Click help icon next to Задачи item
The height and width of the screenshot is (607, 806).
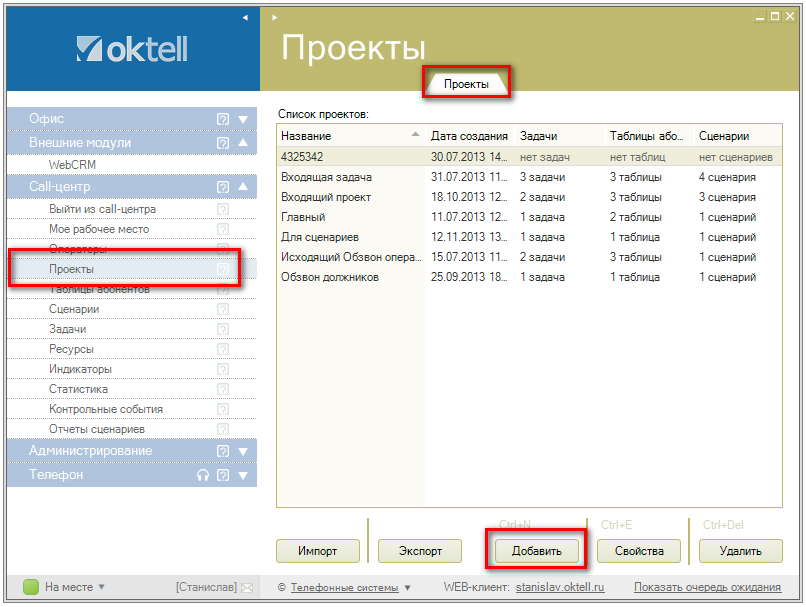click(x=223, y=330)
